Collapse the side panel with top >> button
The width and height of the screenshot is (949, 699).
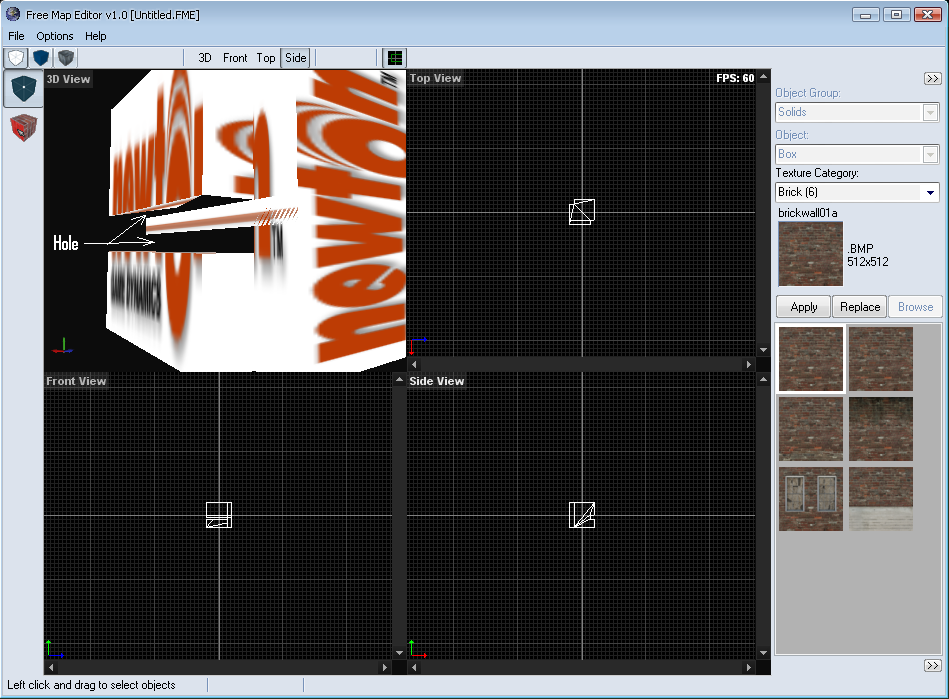[933, 79]
